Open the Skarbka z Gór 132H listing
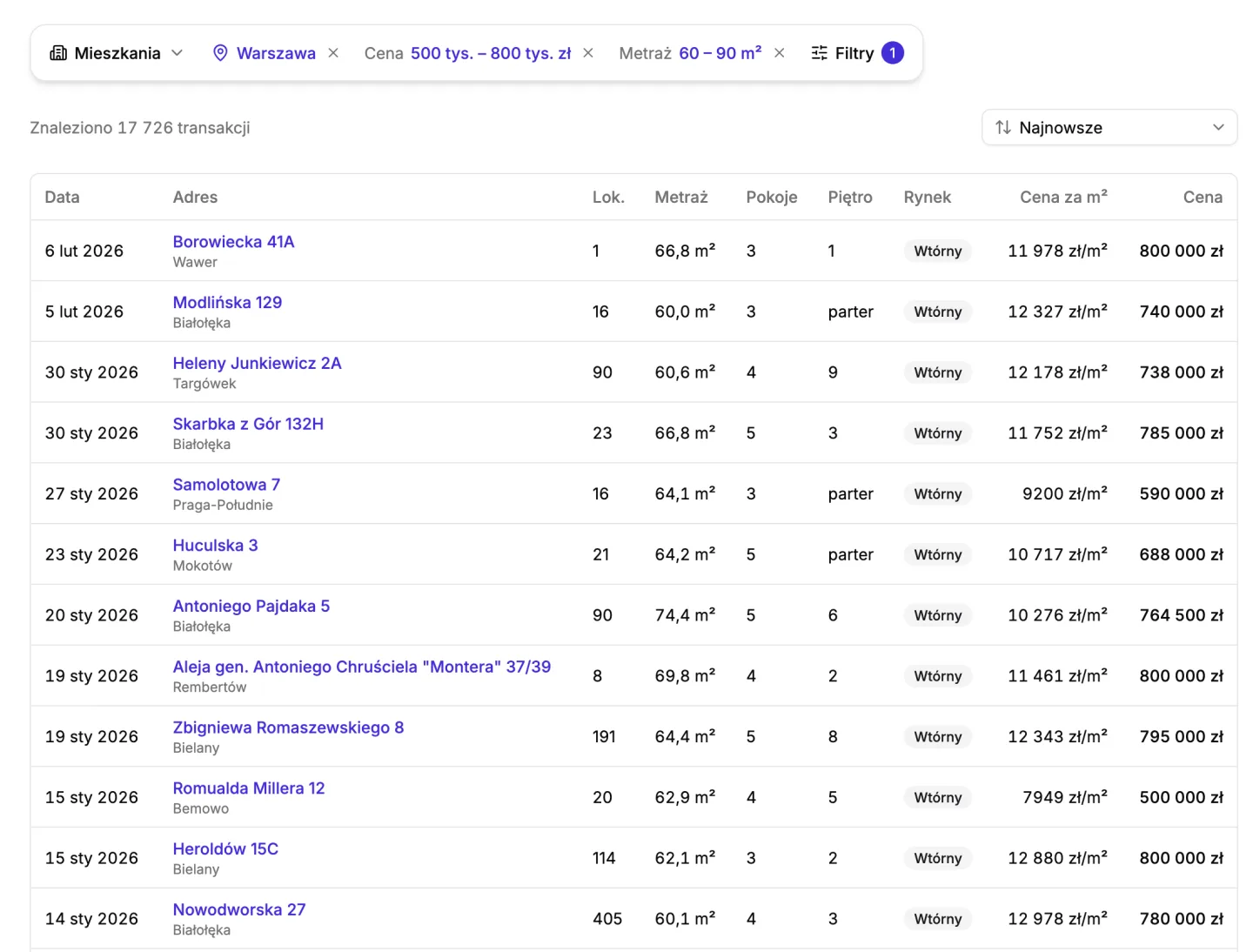Viewport: 1253px width, 952px height. [248, 424]
